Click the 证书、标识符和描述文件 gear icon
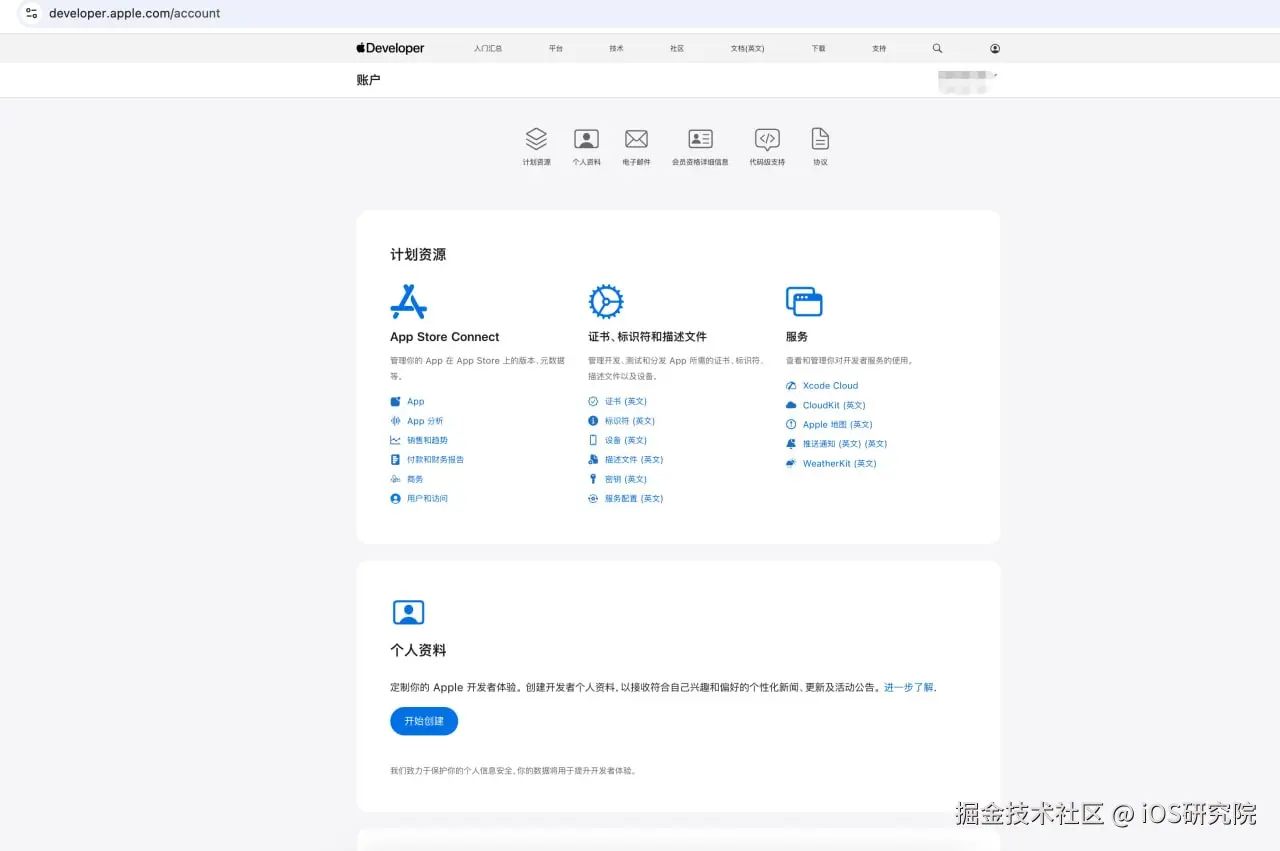The image size is (1280, 851). 606,301
